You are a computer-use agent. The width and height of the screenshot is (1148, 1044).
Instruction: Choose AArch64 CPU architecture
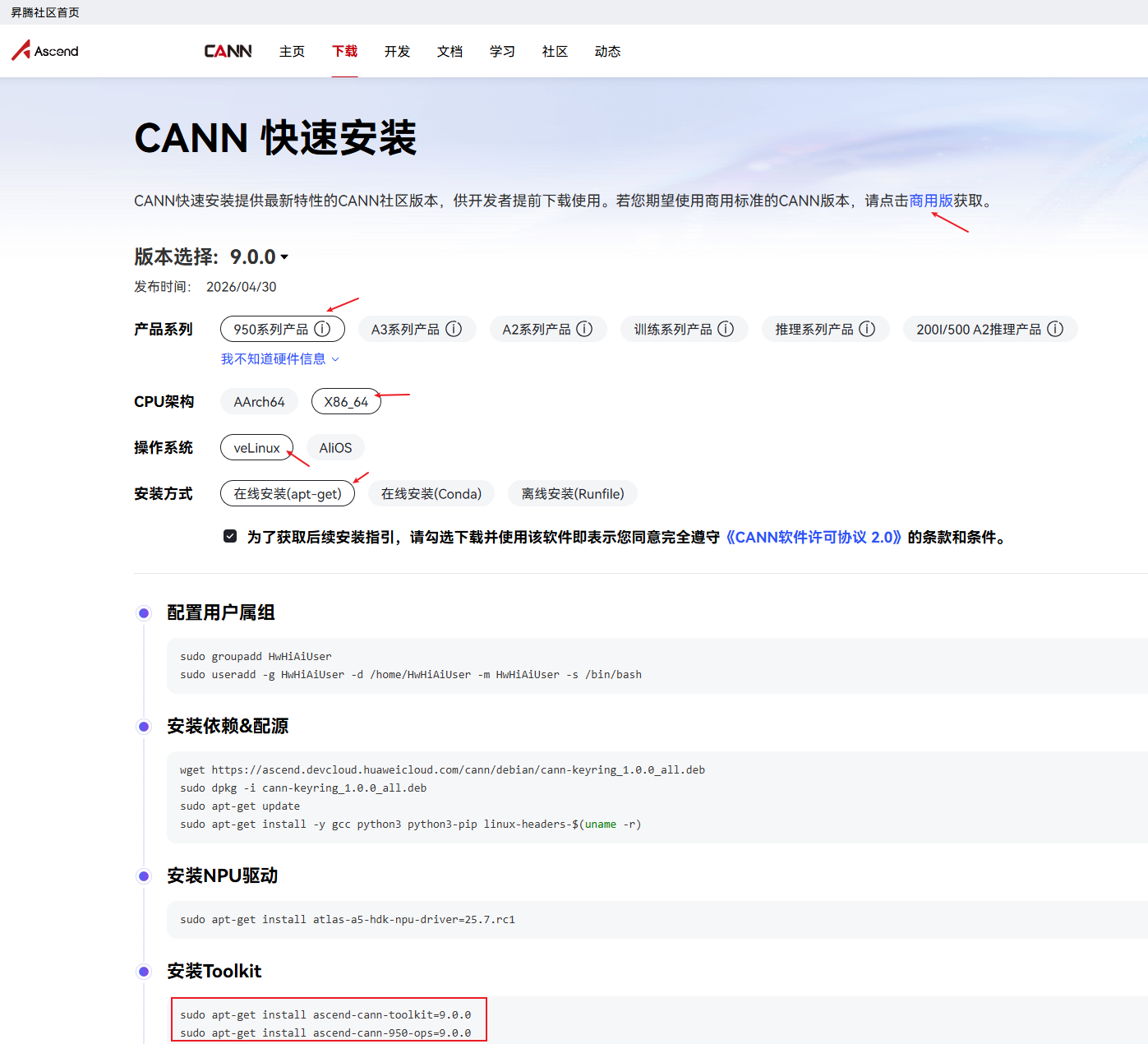[259, 401]
